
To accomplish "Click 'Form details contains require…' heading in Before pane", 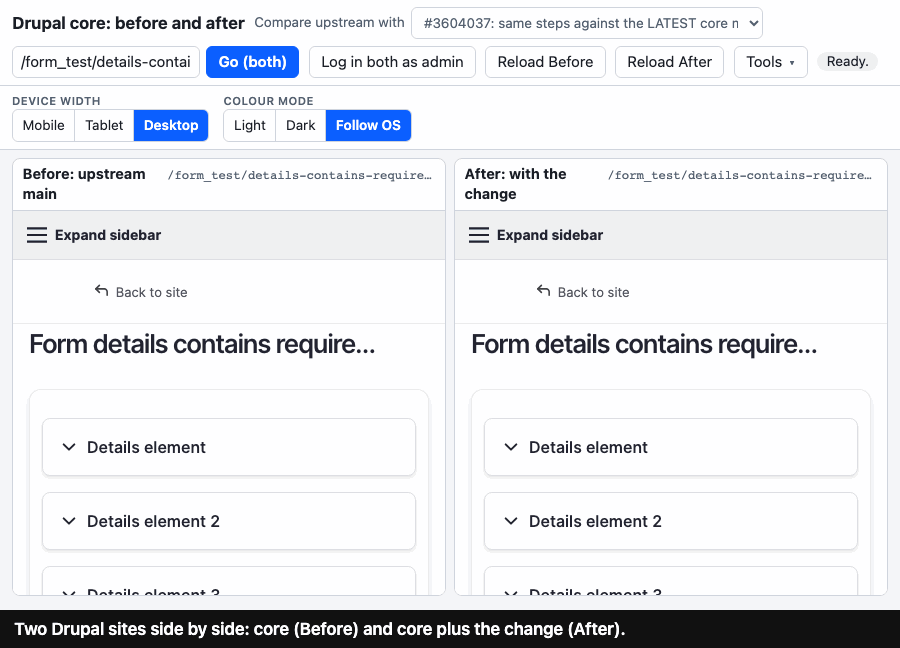I will pos(202,344).
